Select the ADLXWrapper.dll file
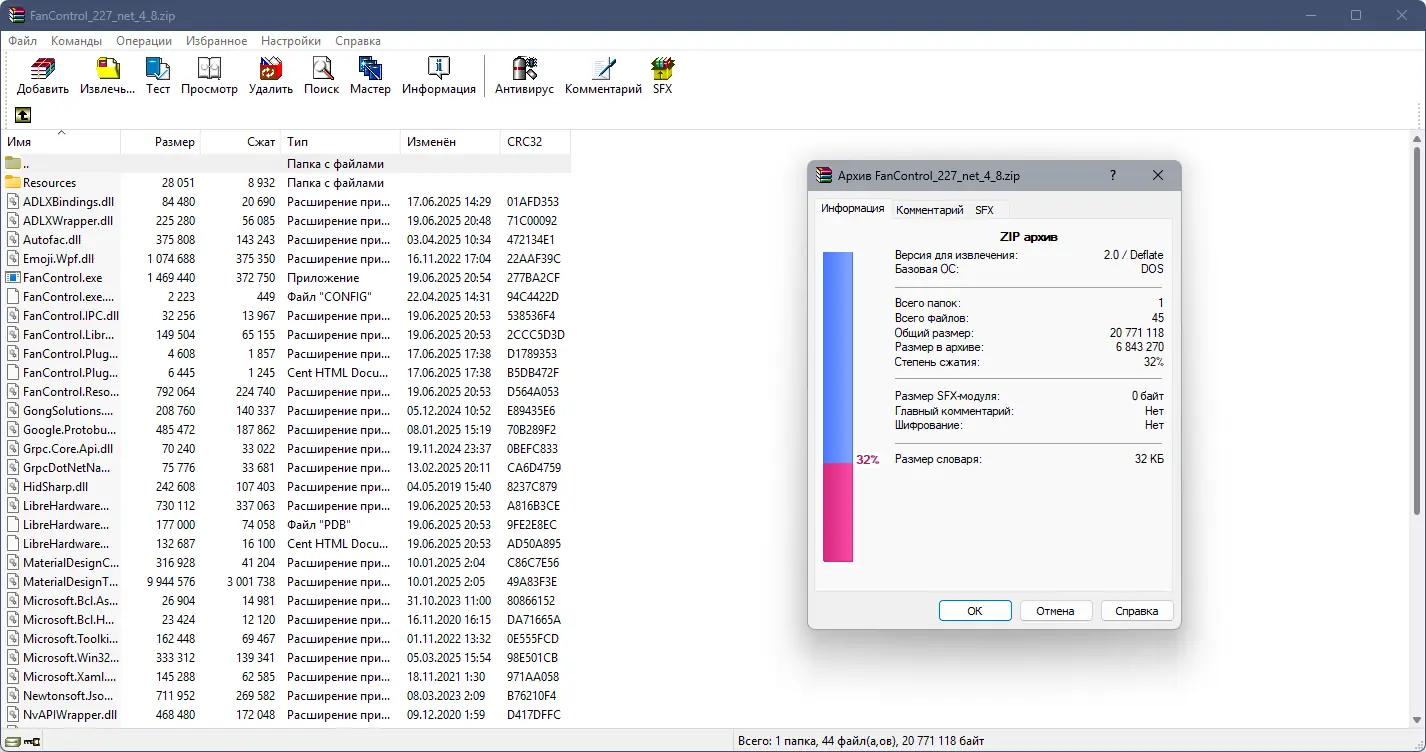Image resolution: width=1426 pixels, height=752 pixels. [286, 220]
